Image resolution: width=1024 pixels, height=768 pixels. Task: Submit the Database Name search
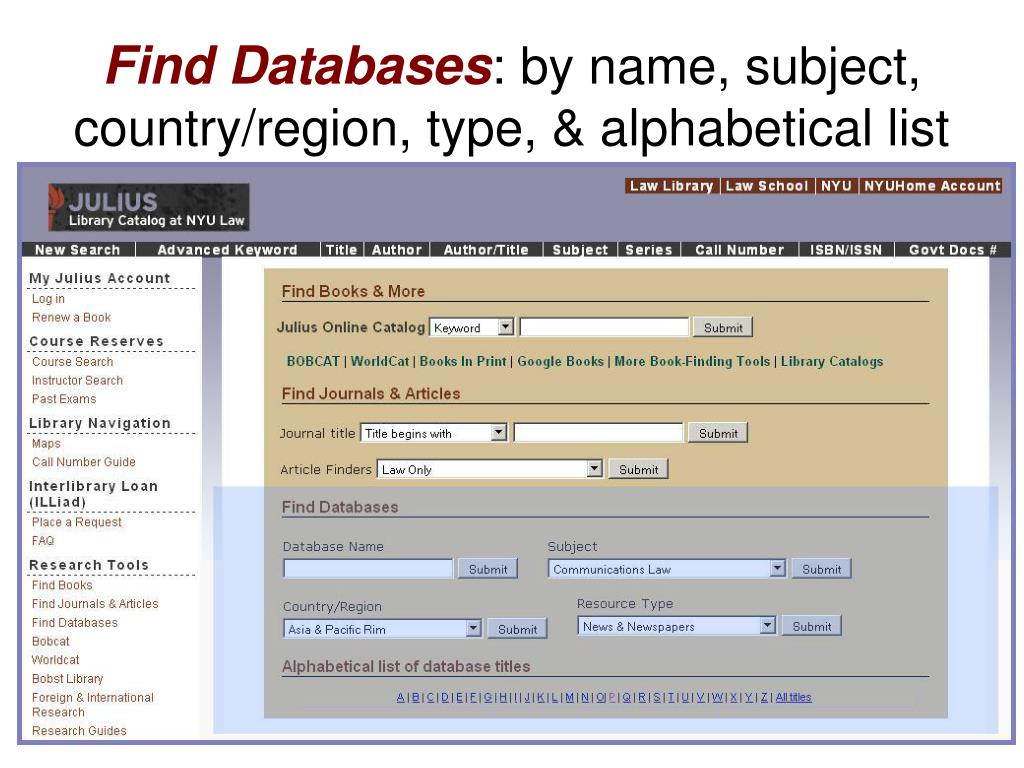click(488, 569)
